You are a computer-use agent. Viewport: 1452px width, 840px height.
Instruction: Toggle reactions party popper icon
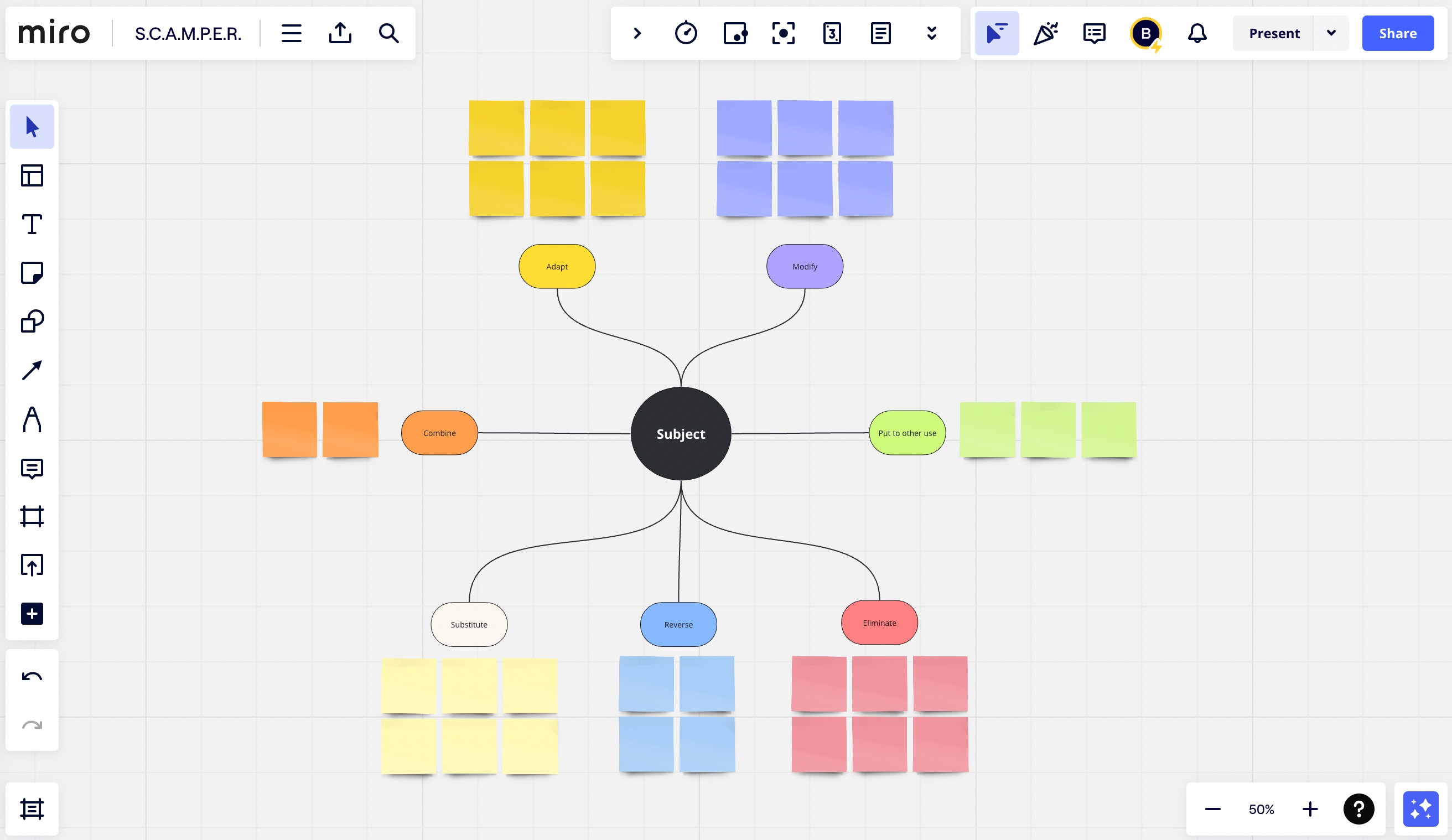pyautogui.click(x=1045, y=33)
